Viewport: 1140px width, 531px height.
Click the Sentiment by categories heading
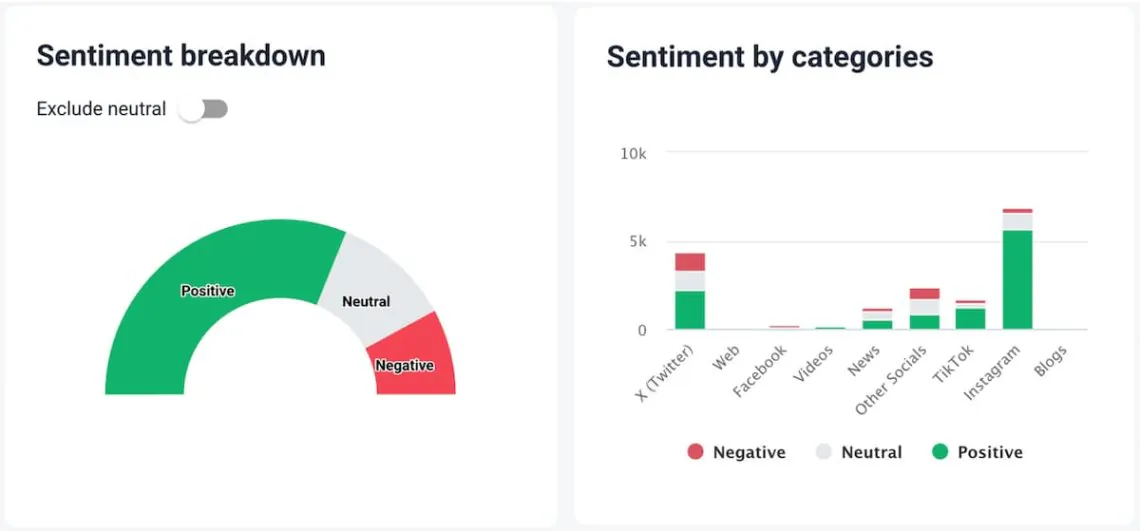click(769, 57)
